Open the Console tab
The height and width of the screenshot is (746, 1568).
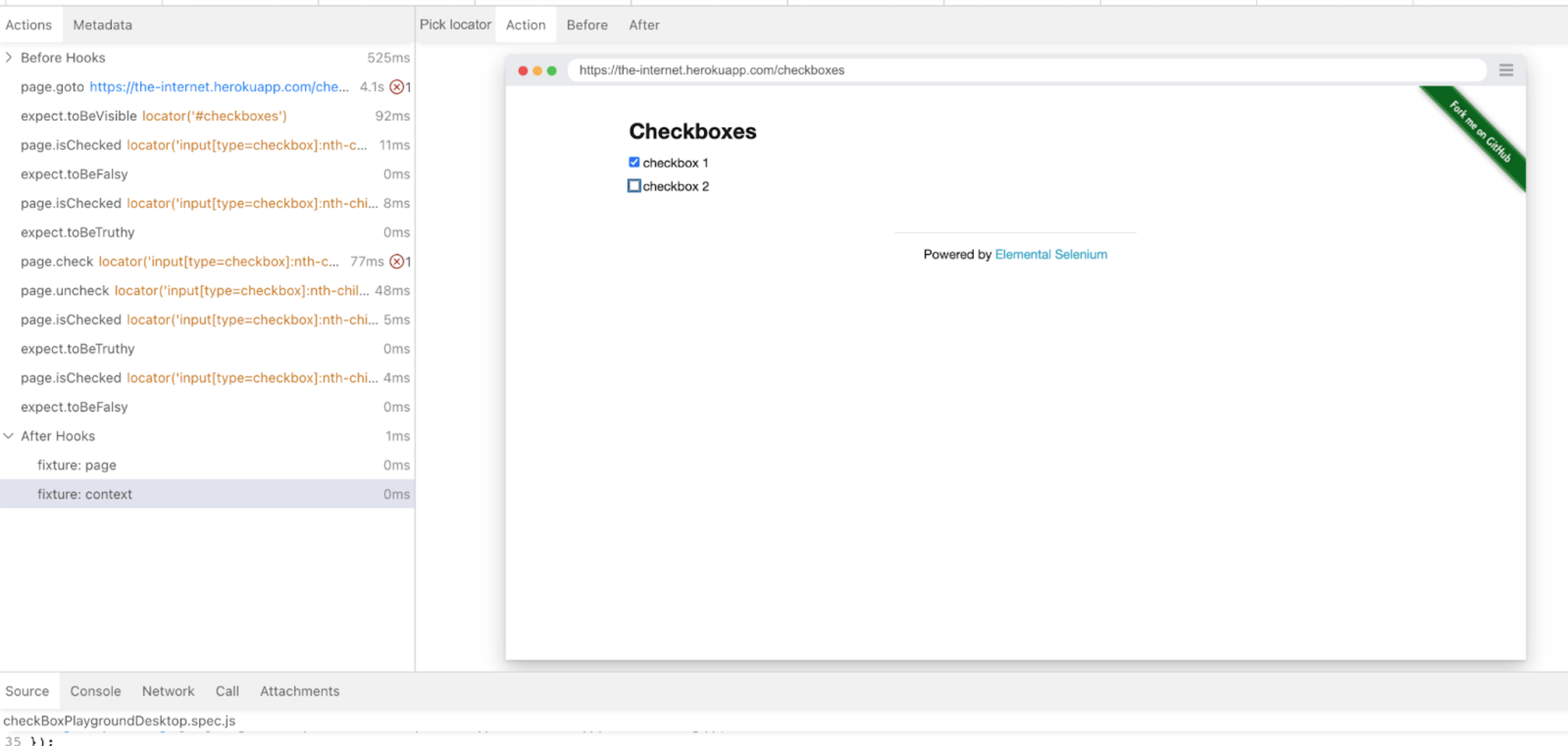click(96, 691)
